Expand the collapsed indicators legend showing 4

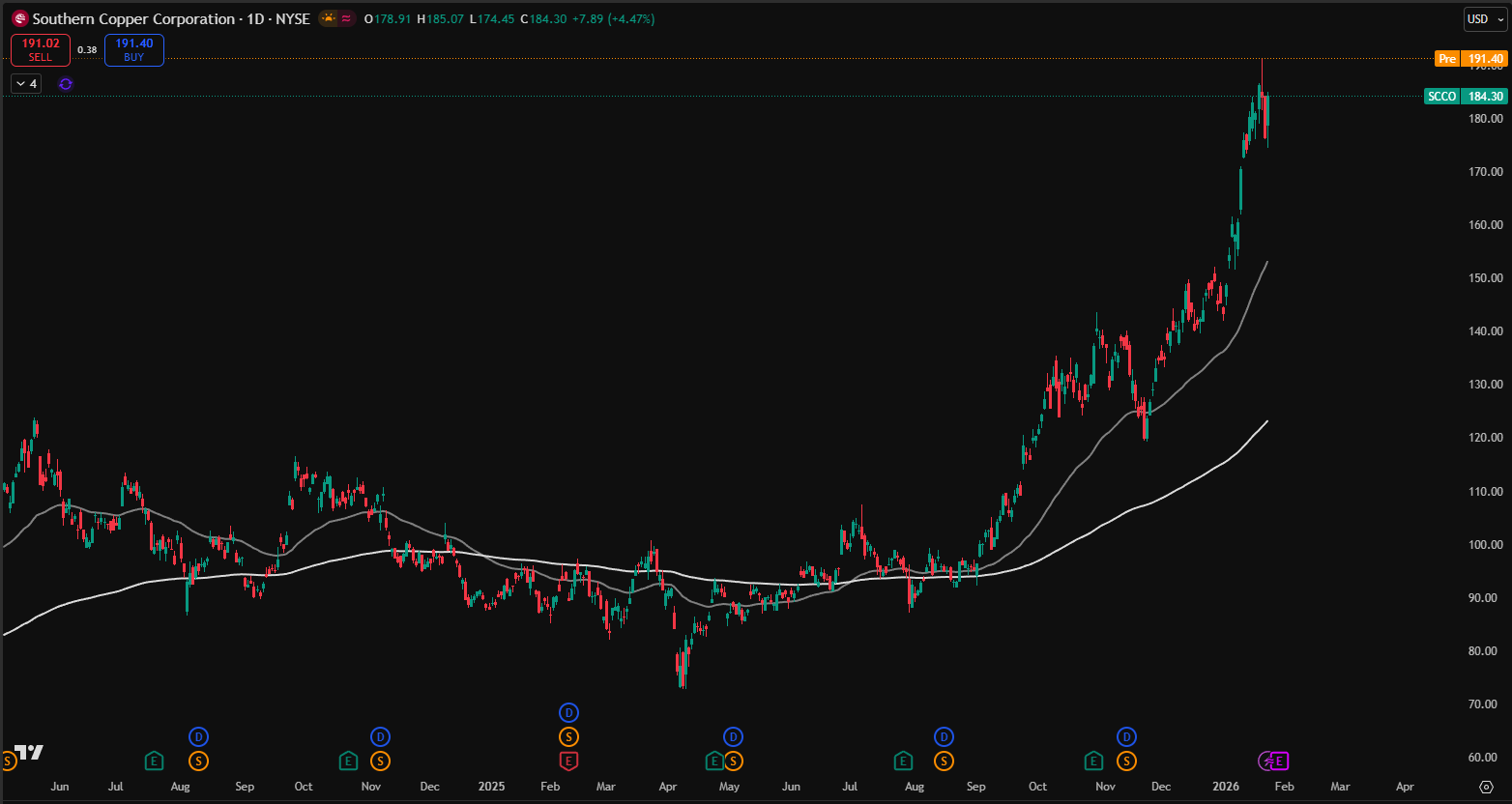click(x=26, y=84)
